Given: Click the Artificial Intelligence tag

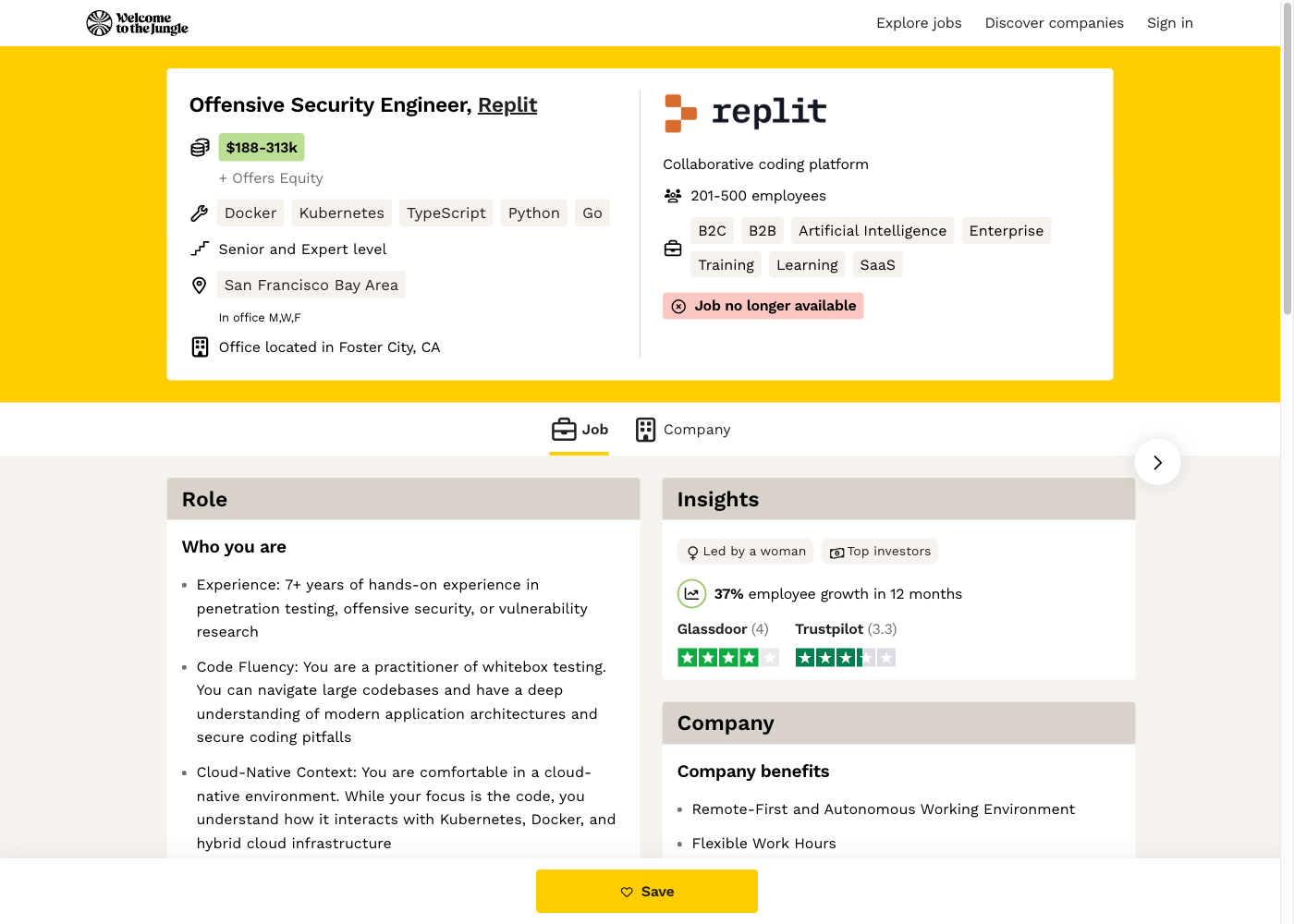Looking at the screenshot, I should (x=873, y=231).
